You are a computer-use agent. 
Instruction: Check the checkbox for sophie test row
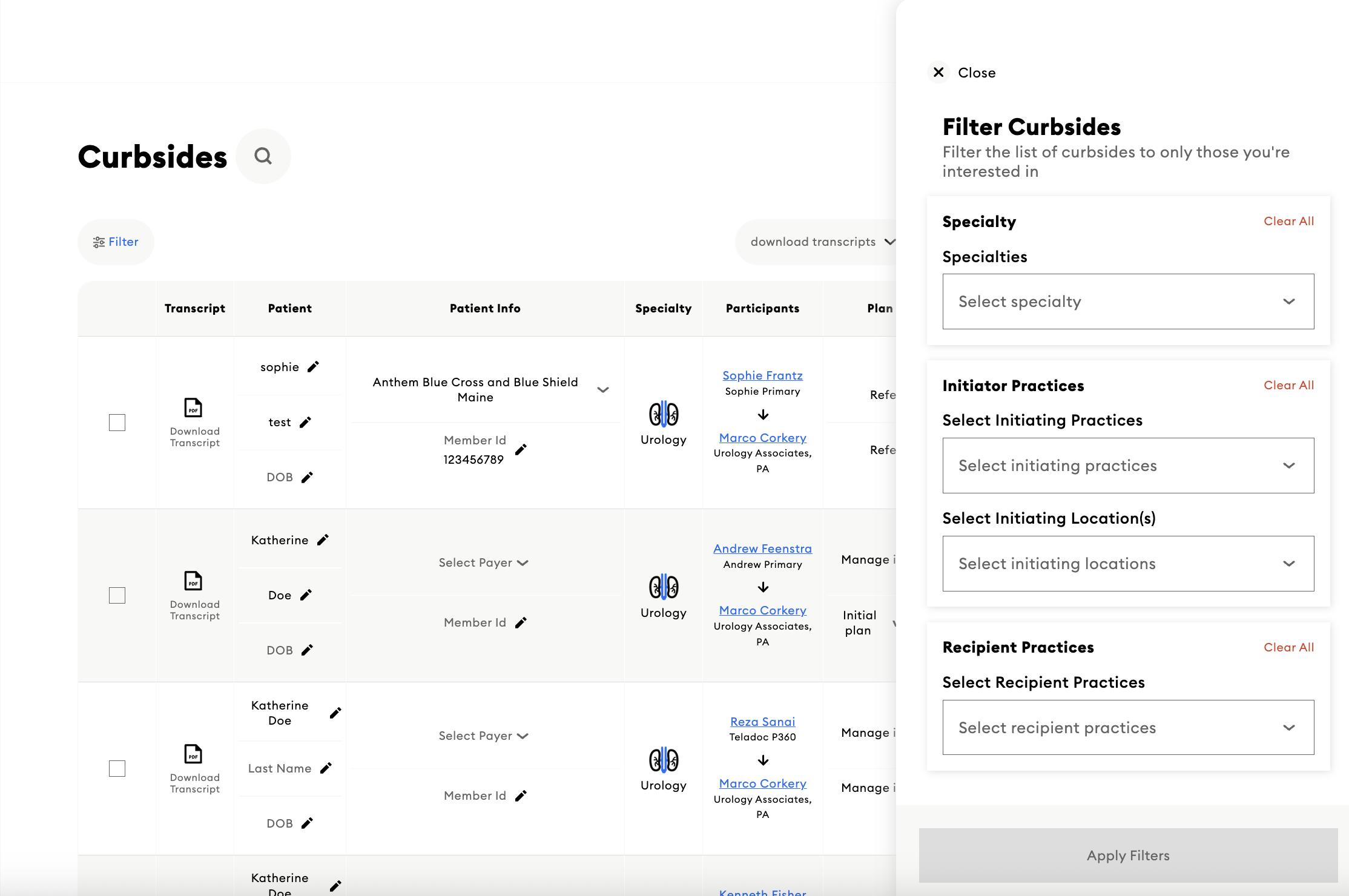pyautogui.click(x=117, y=423)
